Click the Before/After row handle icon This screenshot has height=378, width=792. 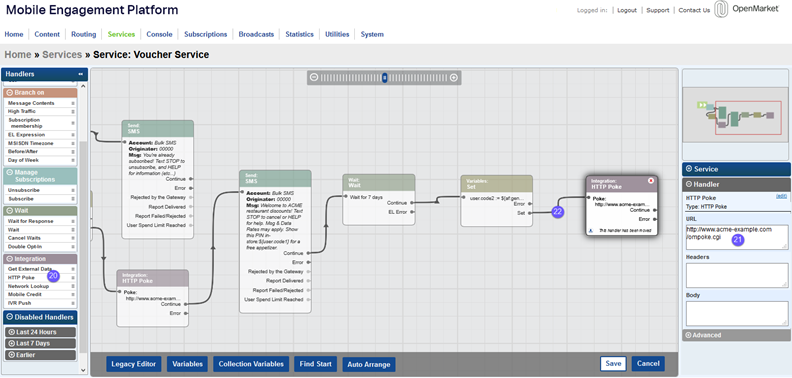click(x=73, y=152)
